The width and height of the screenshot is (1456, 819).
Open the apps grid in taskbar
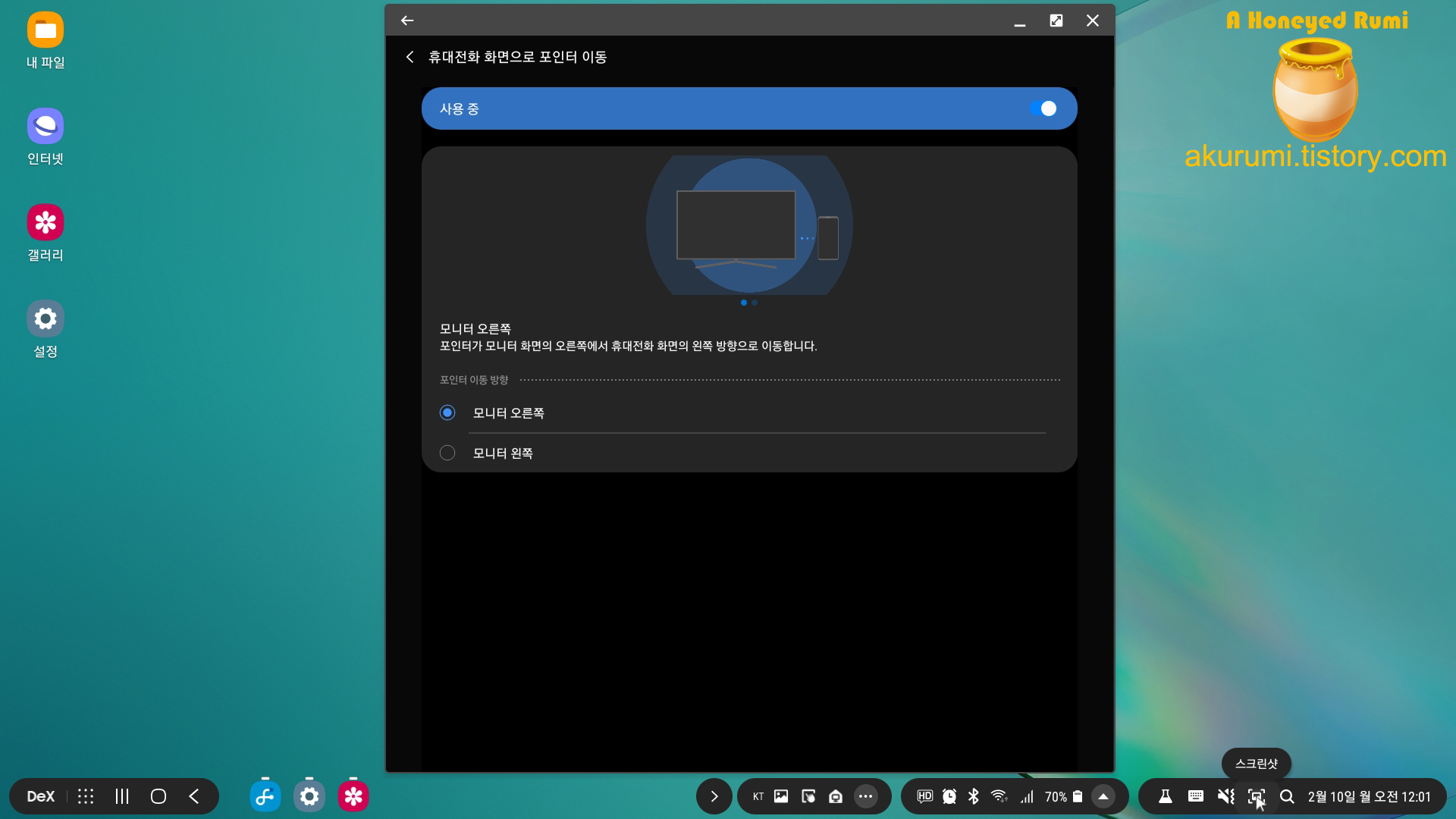[86, 796]
